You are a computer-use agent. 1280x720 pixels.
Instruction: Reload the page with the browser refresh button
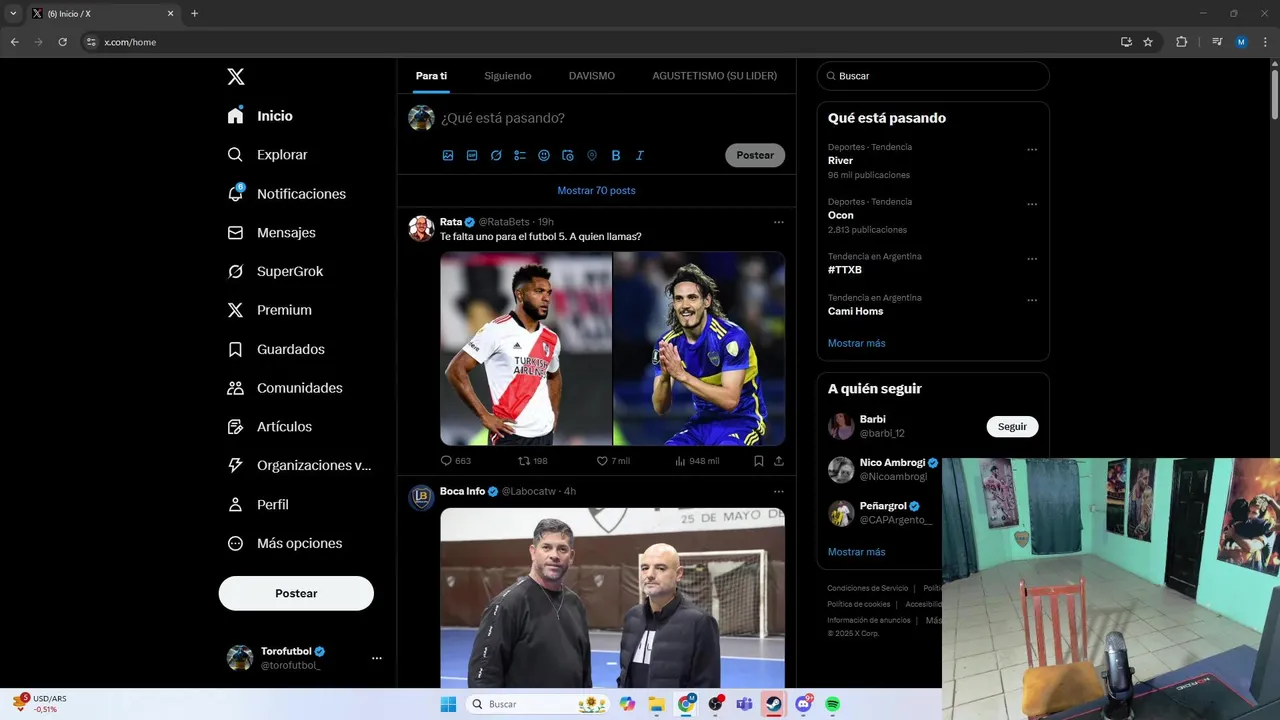pyautogui.click(x=62, y=42)
